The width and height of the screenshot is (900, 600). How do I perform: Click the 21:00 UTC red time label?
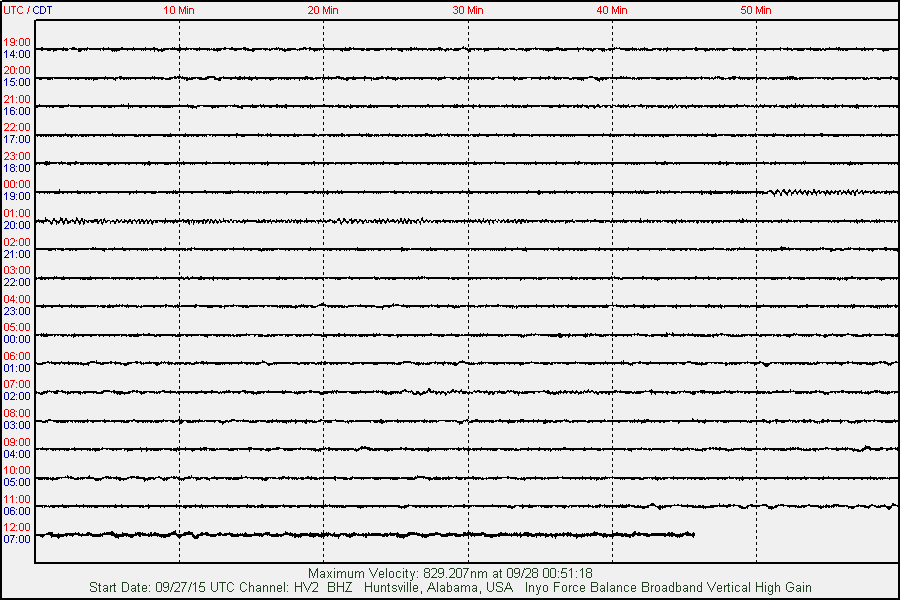[x=17, y=99]
